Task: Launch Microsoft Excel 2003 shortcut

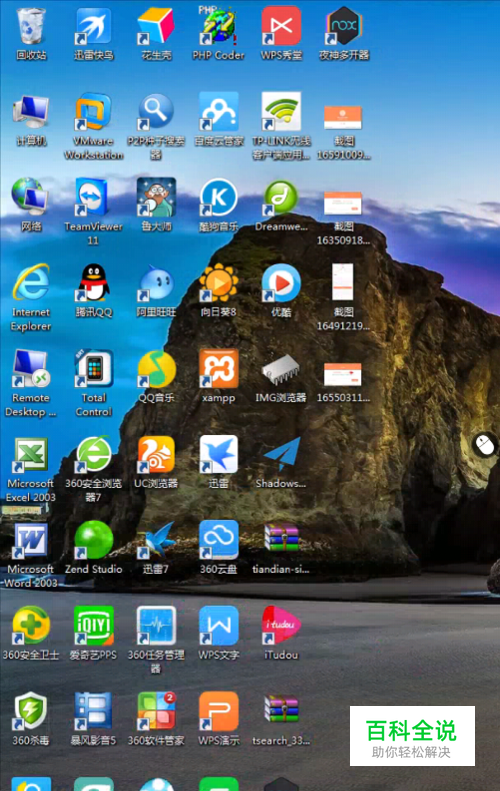Action: point(31,455)
